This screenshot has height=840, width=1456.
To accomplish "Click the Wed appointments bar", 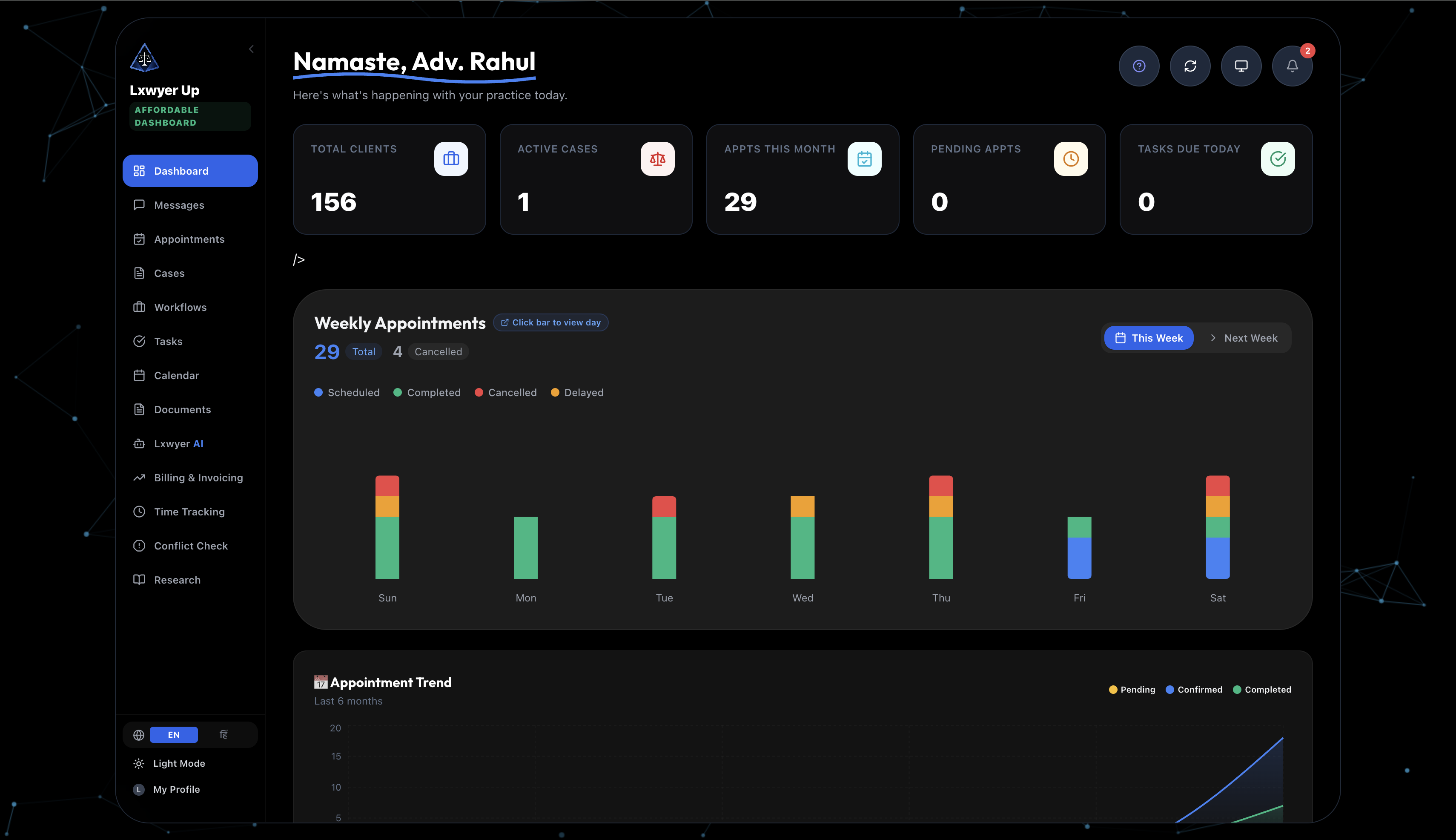I will pos(803,537).
